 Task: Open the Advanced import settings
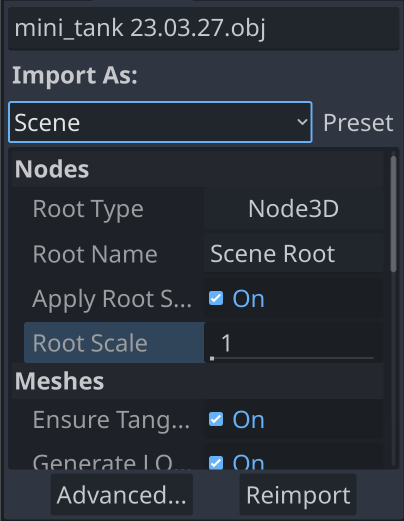click(x=122, y=495)
